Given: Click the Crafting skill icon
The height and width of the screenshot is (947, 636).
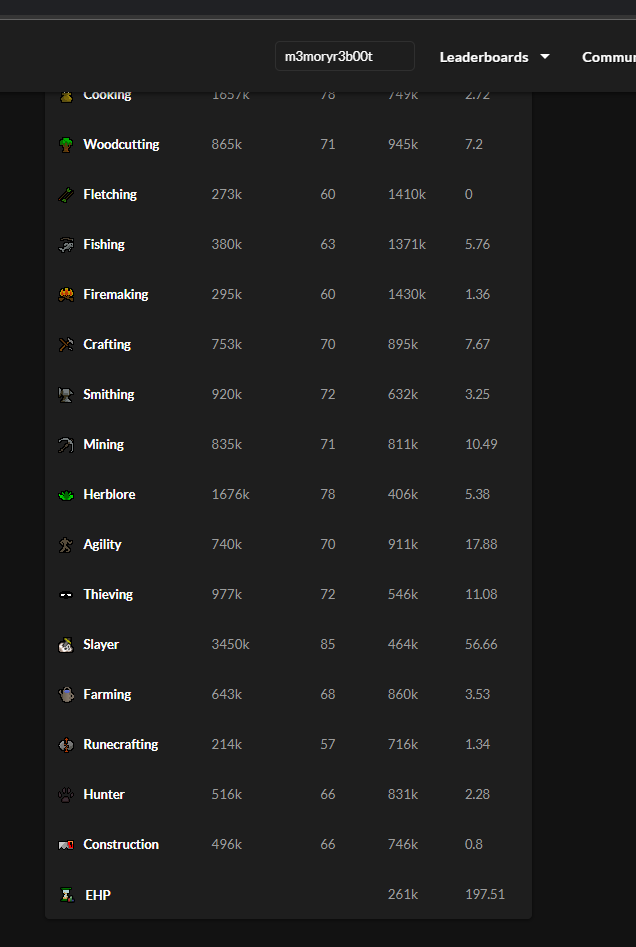Looking at the screenshot, I should click(x=66, y=344).
